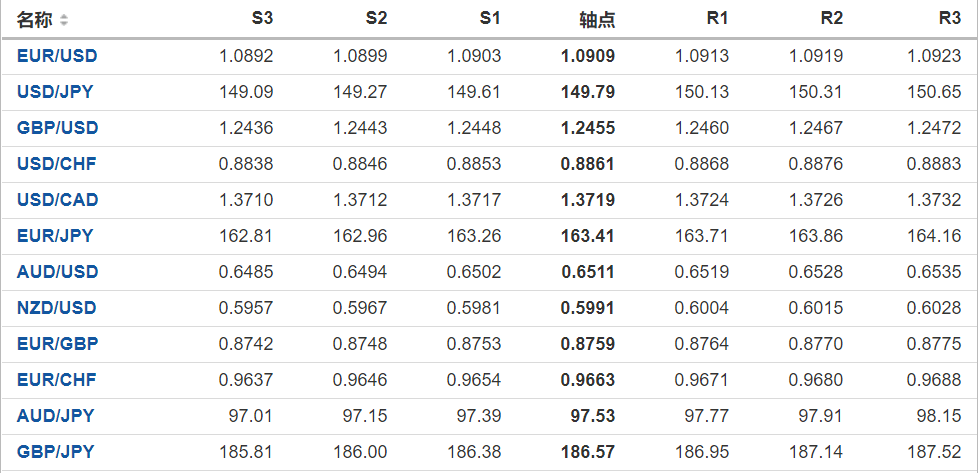Click the EUR/USD pivot value 1.0909
The width and height of the screenshot is (980, 473).
coord(588,56)
